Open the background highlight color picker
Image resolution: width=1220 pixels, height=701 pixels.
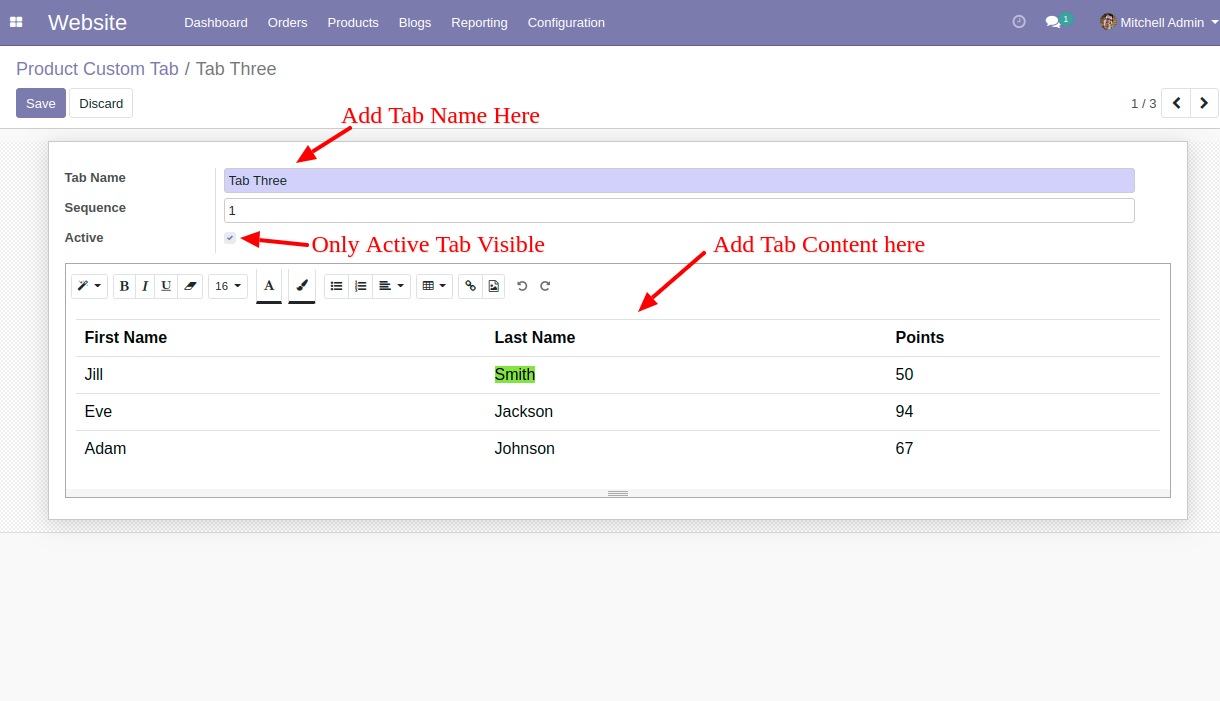tap(302, 286)
